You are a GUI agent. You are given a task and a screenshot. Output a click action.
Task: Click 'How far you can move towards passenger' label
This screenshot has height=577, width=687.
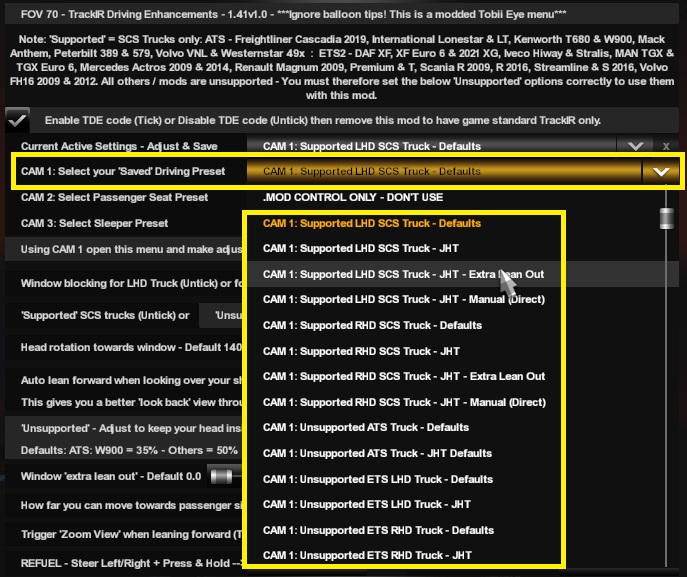(131, 506)
